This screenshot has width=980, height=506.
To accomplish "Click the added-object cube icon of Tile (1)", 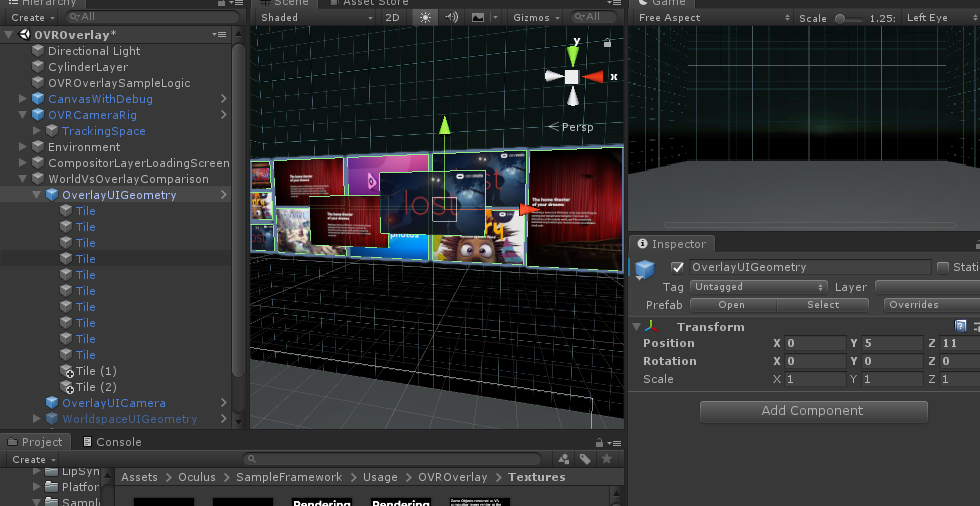I will pyautogui.click(x=66, y=371).
